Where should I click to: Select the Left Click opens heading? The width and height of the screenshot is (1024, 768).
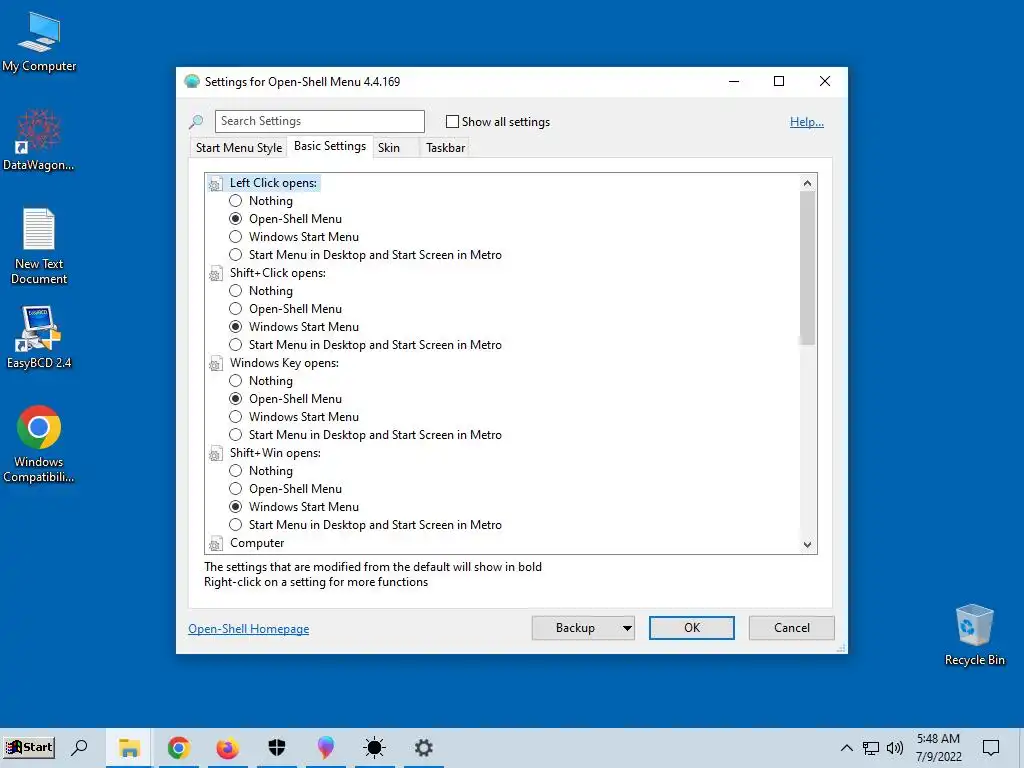pyautogui.click(x=273, y=183)
